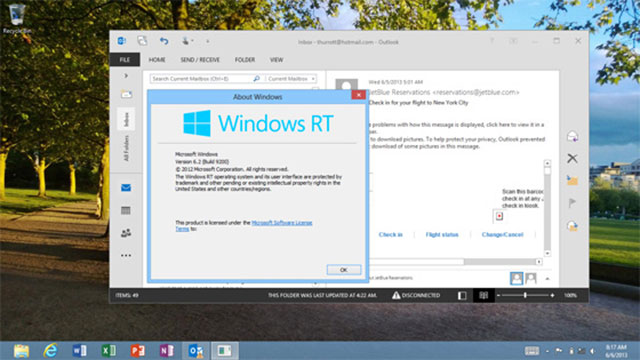Click the new mail folder icon in sidebar
Screen dimensions: 640x360
tap(126, 94)
